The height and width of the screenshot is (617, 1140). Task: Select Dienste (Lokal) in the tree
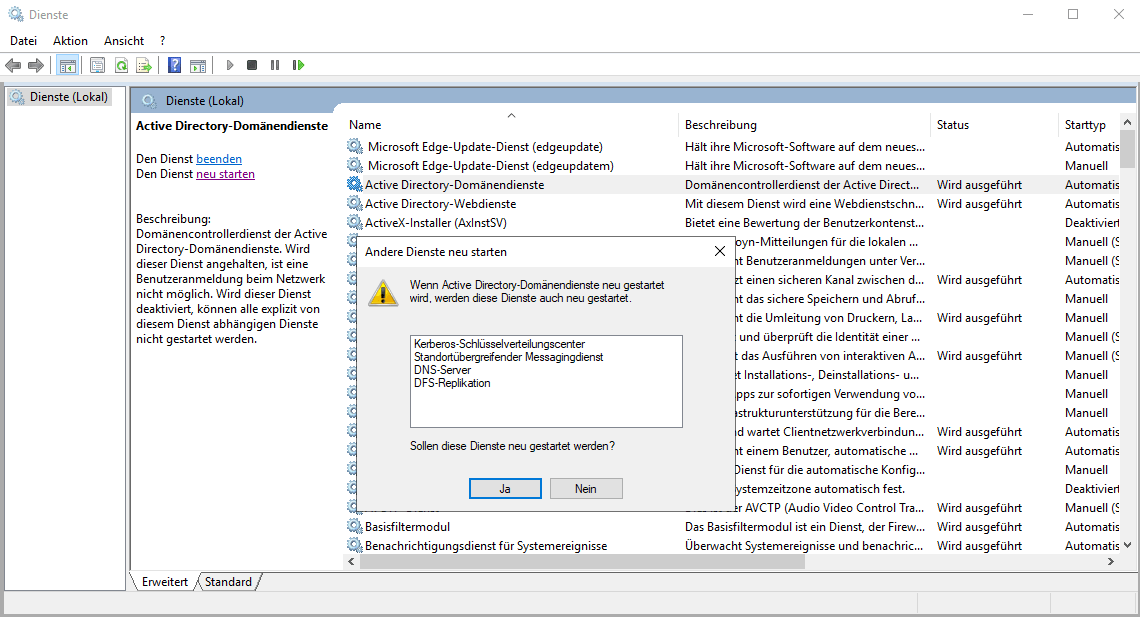coord(68,97)
